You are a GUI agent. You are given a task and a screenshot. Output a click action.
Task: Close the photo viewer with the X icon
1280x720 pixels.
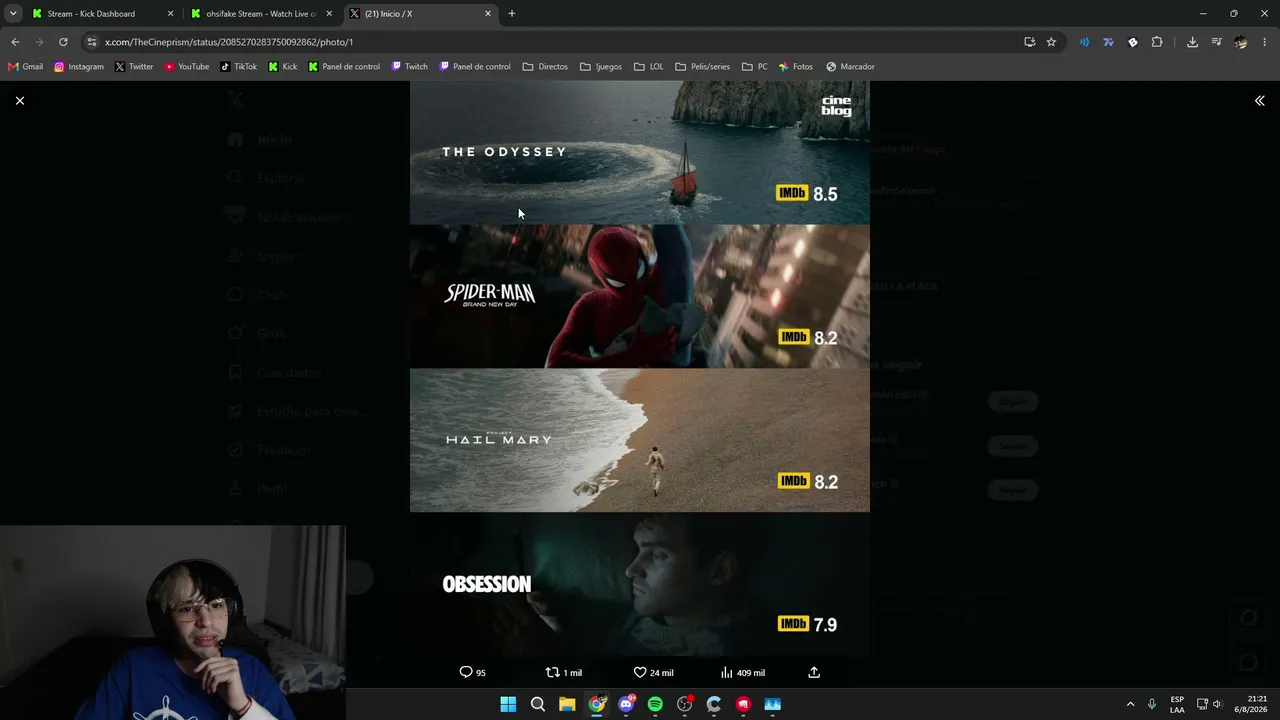(20, 101)
